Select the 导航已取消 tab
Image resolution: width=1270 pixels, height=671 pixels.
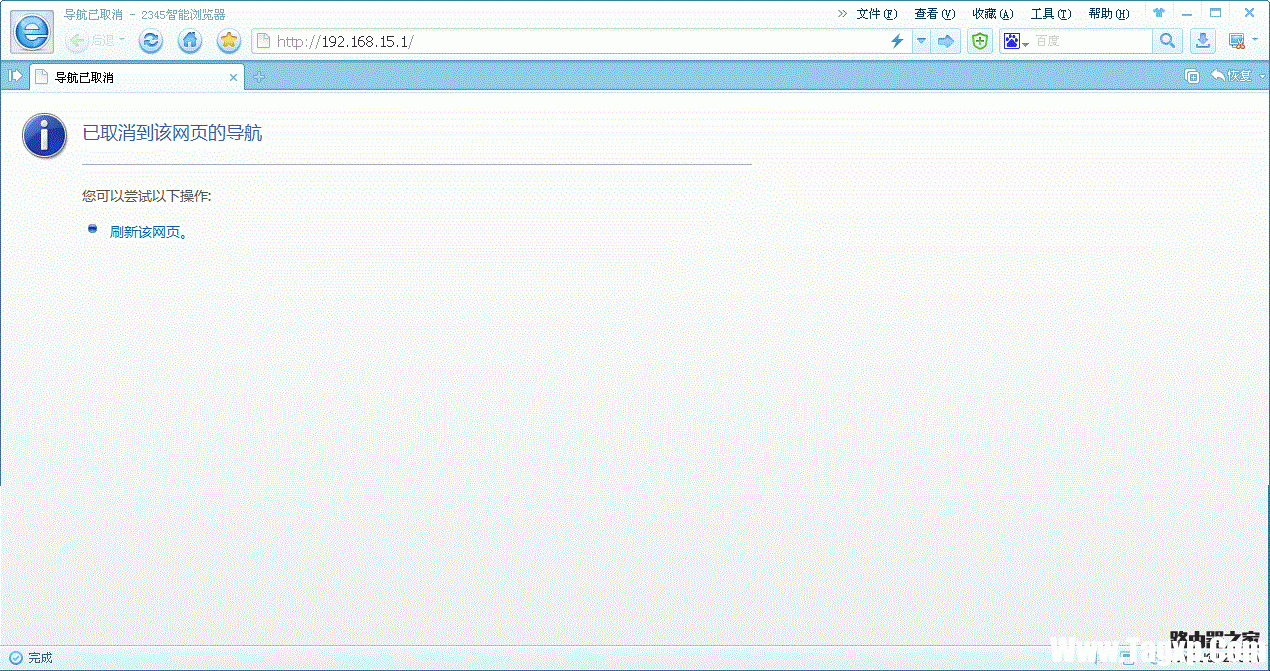[137, 77]
